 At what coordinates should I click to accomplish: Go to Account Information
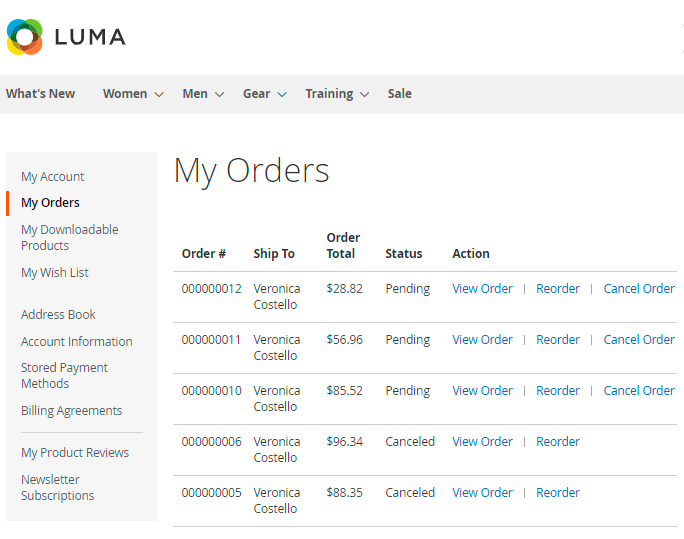[76, 342]
